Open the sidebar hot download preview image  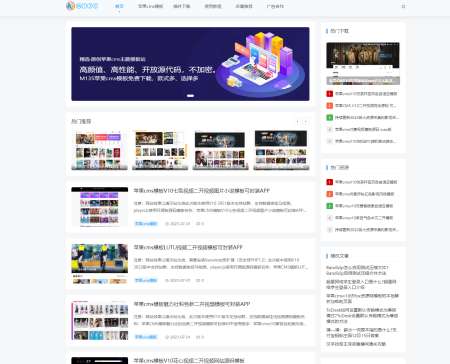coord(363,63)
